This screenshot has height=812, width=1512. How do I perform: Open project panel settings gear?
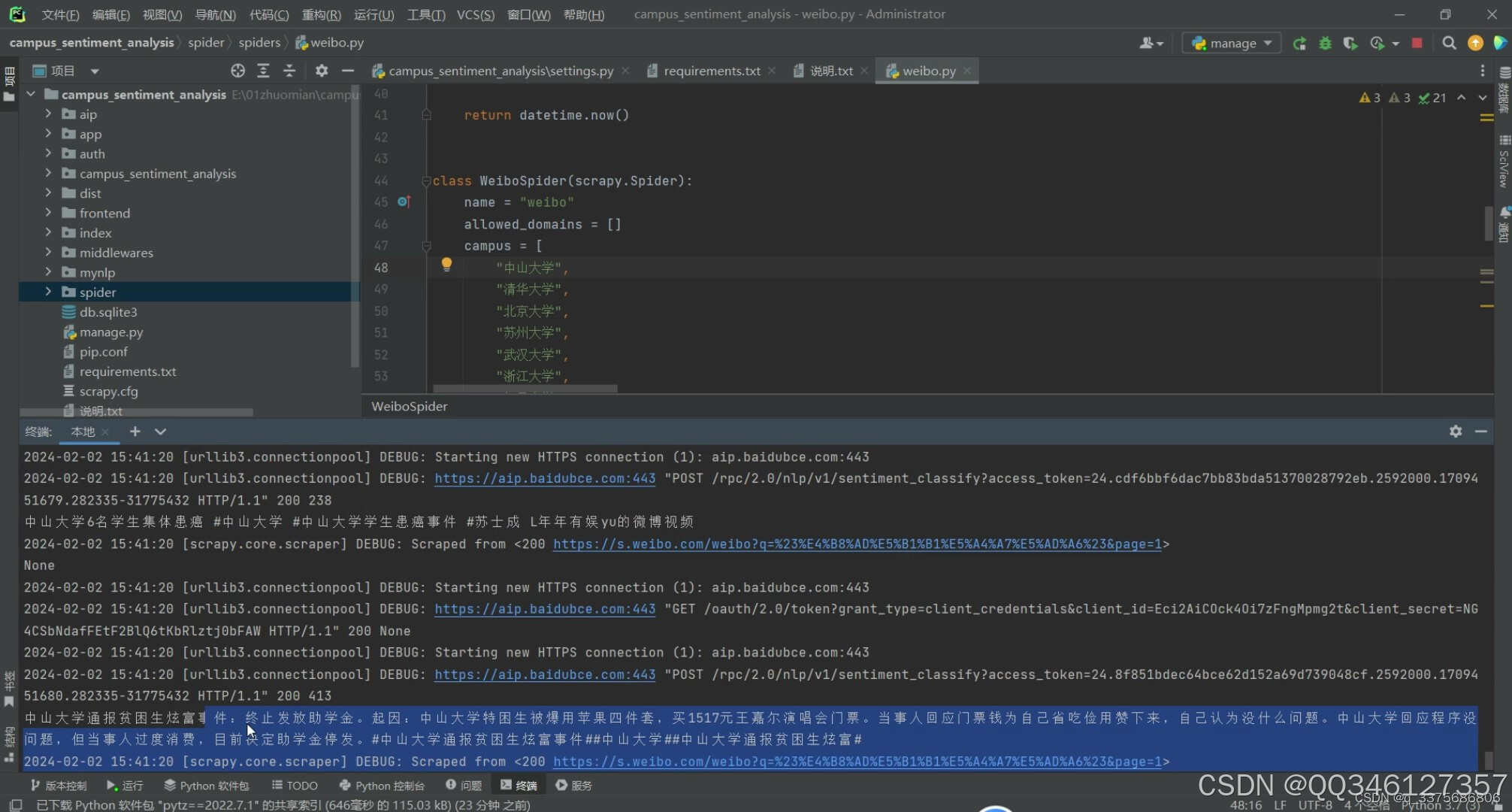point(322,71)
